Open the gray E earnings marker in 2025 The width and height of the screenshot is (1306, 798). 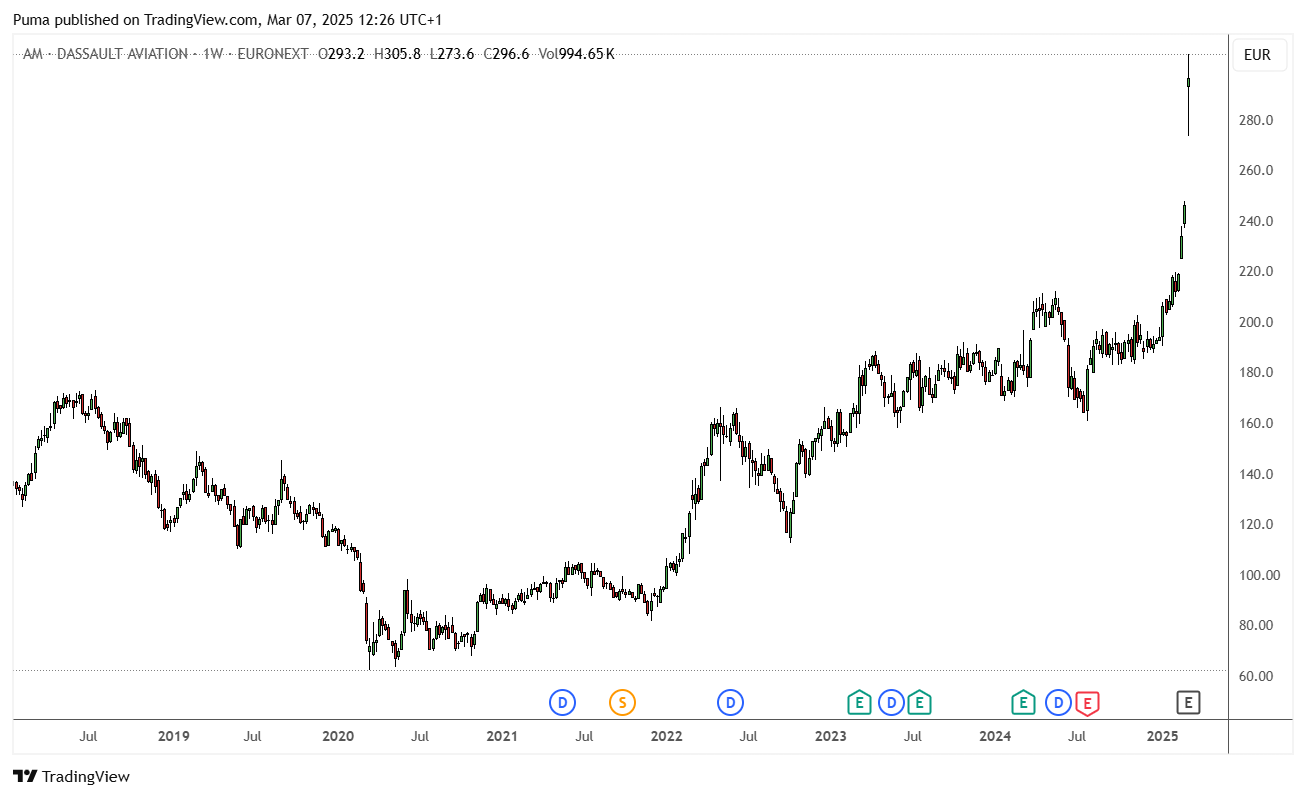[x=1188, y=703]
